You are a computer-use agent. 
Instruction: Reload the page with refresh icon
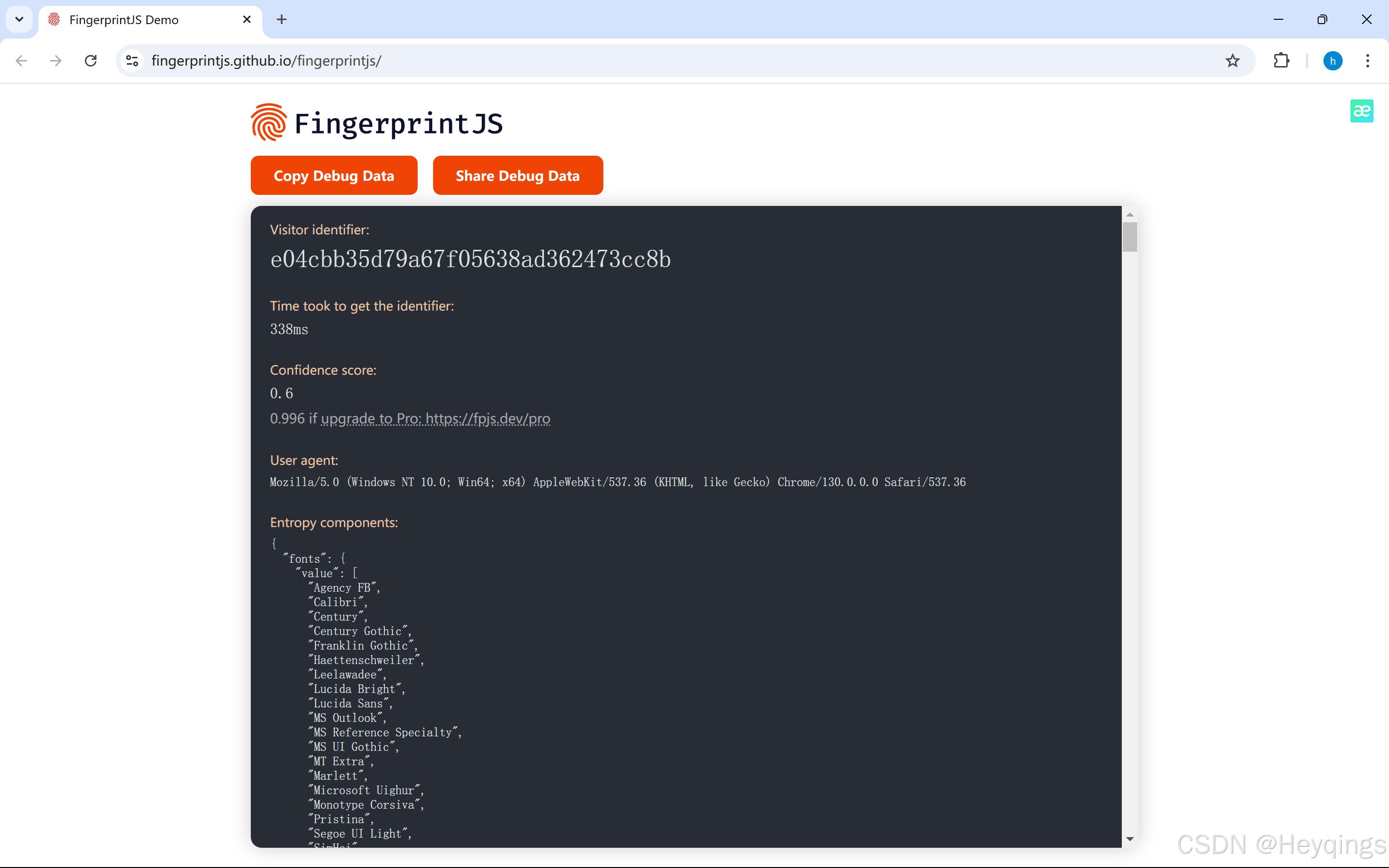pyautogui.click(x=91, y=61)
